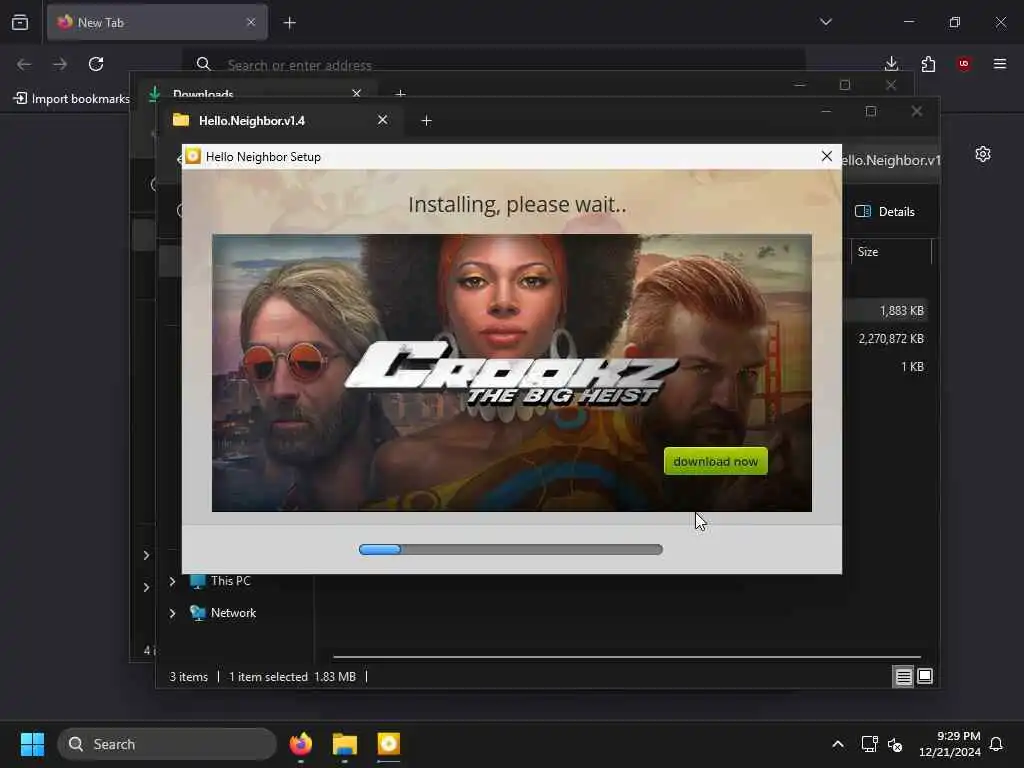The width and height of the screenshot is (1024, 768).
Task: Expand the first collapsed tree node in Downloads window
Action: (x=146, y=555)
